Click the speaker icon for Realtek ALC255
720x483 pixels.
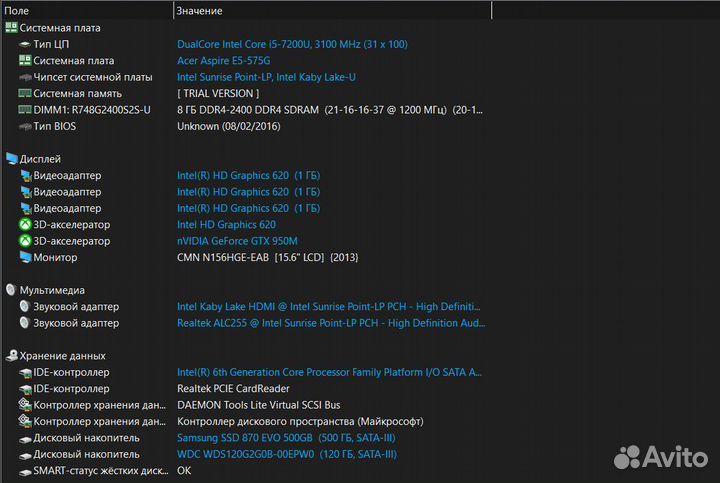25,323
